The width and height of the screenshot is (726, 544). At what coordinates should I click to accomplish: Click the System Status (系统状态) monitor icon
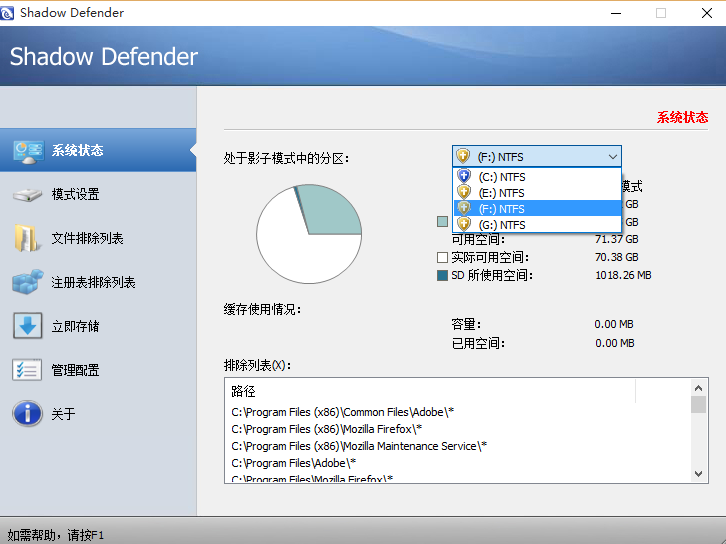[28, 151]
